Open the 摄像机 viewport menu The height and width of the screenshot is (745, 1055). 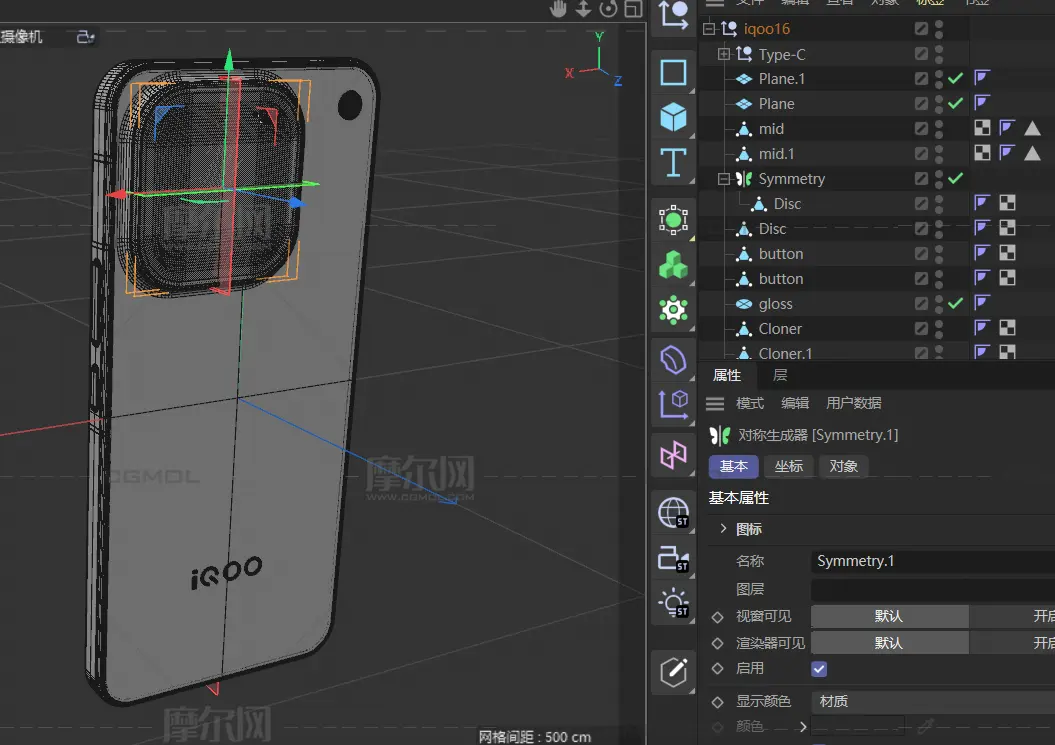[22, 36]
